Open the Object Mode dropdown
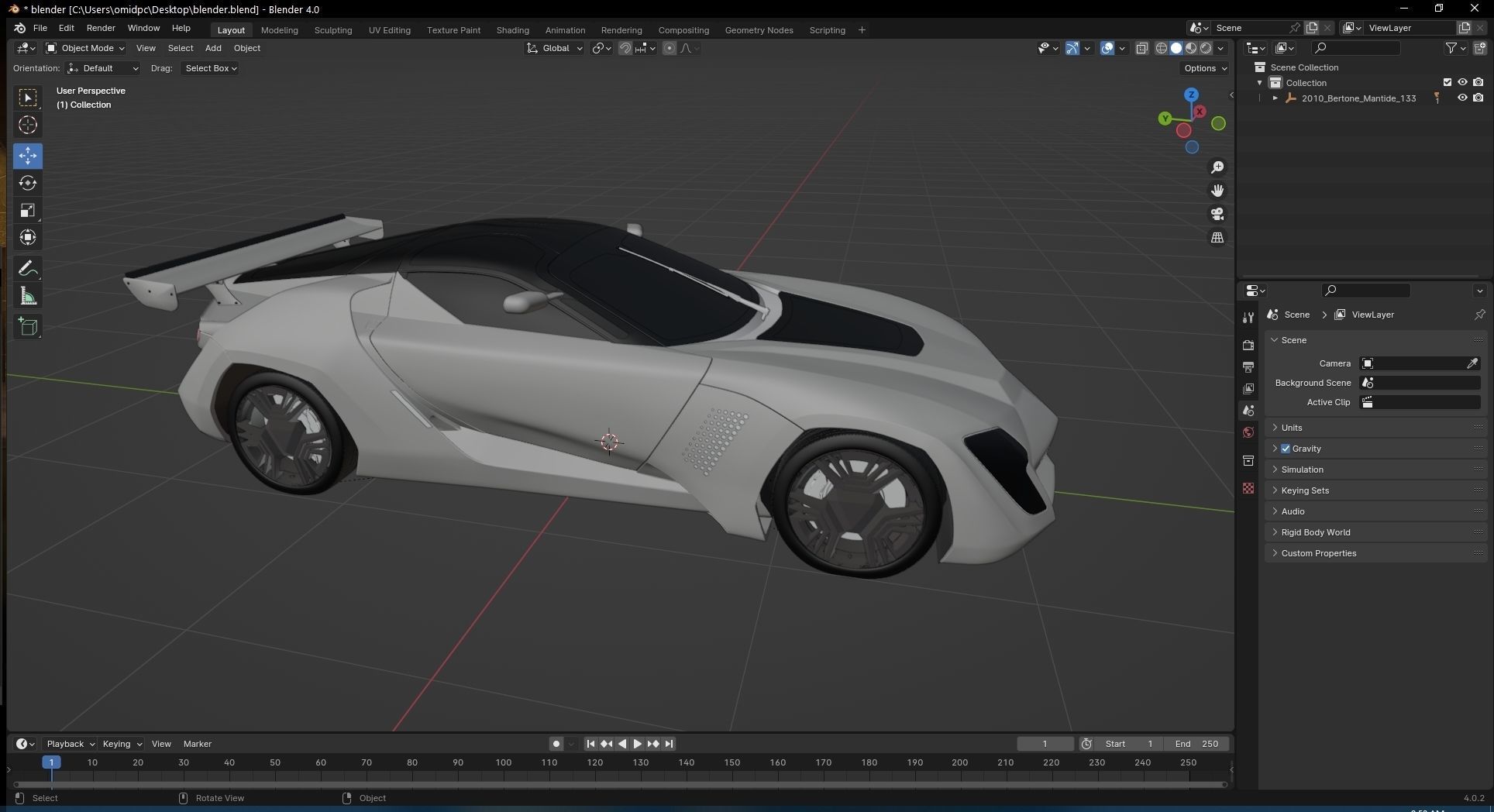The image size is (1494, 812). pos(85,48)
